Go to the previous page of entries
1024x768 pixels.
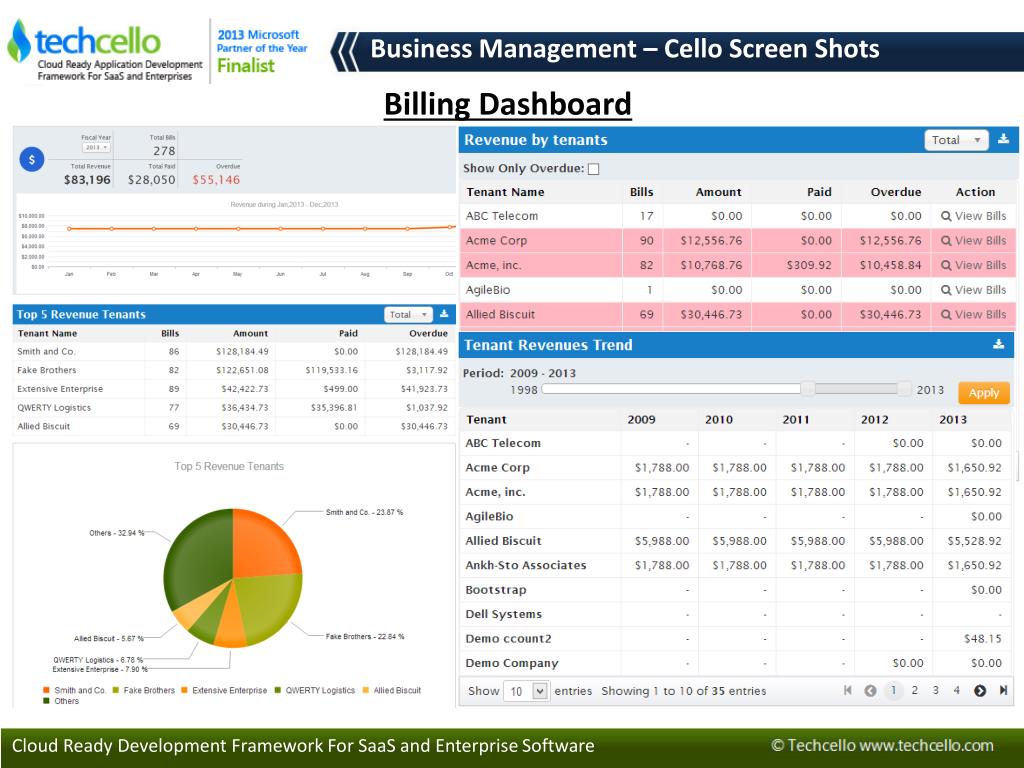[870, 690]
